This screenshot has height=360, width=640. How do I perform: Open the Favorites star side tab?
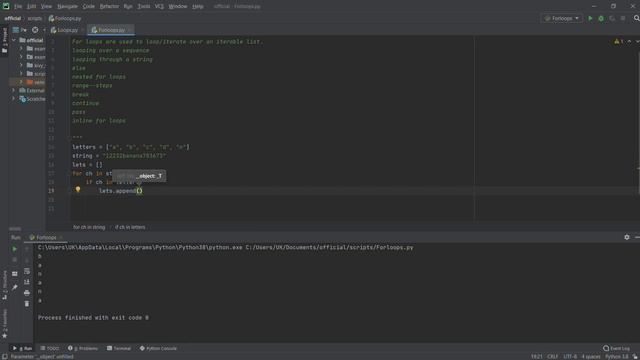tap(4, 324)
